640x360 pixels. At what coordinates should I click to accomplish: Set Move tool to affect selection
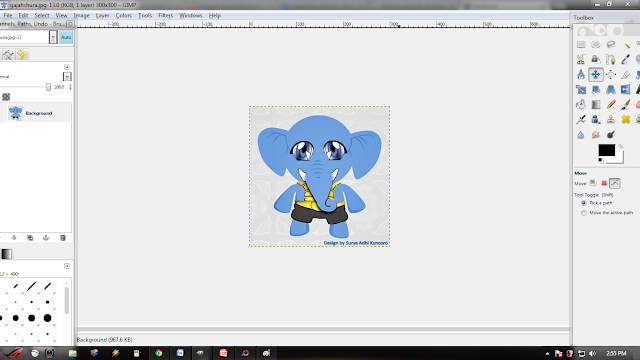(604, 183)
